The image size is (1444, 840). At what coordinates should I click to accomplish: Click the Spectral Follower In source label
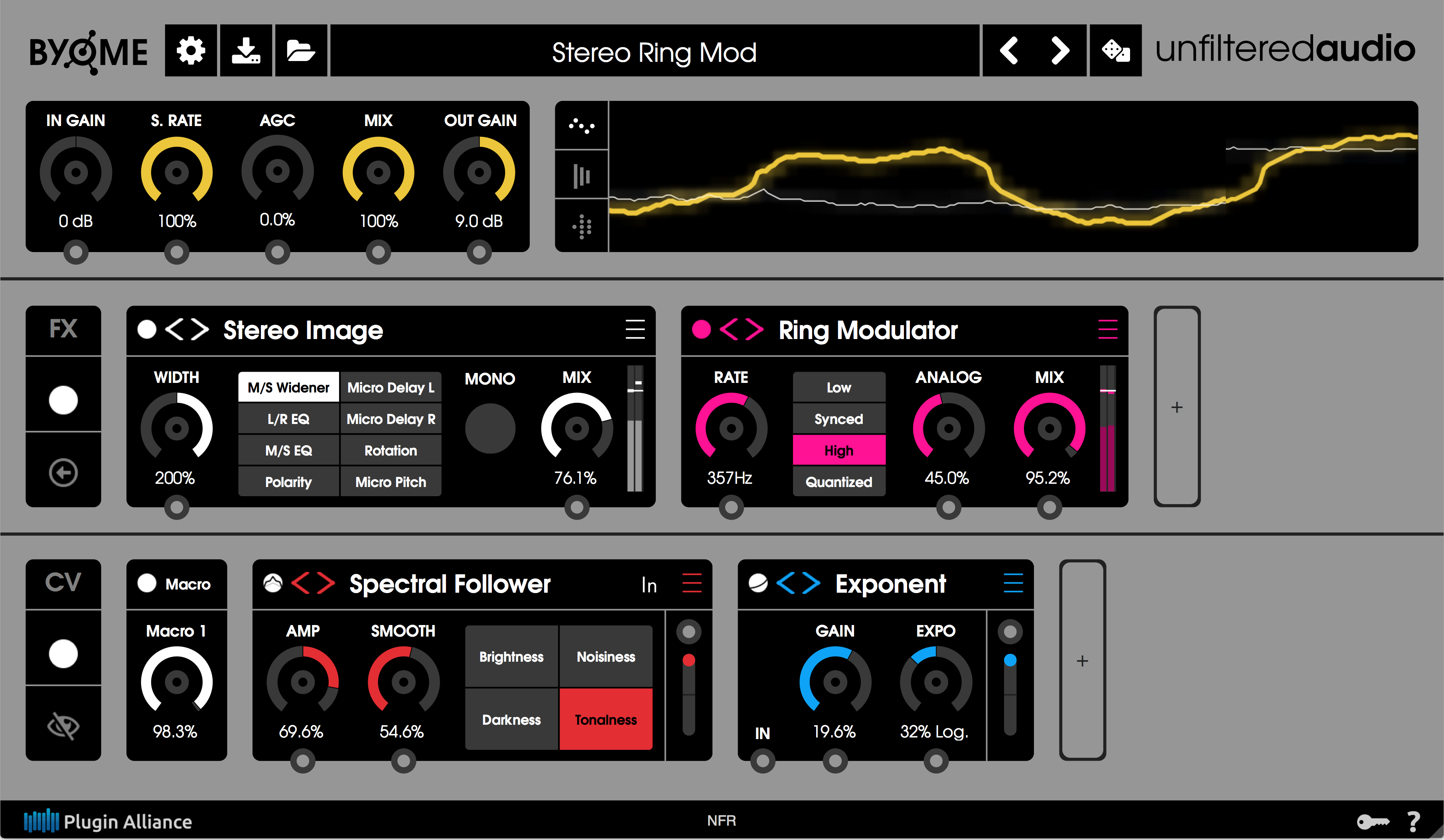649,584
